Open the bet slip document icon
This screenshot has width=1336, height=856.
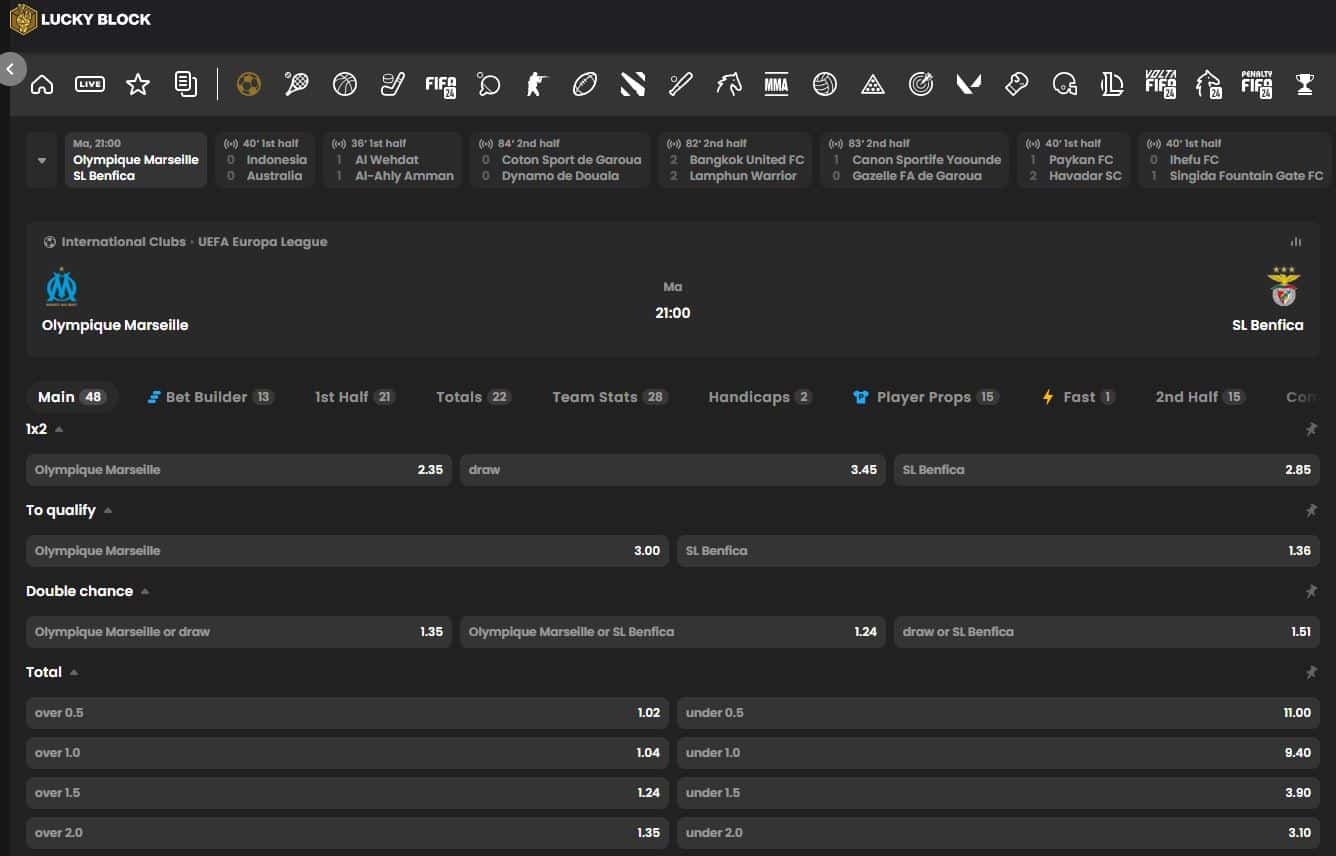pyautogui.click(x=186, y=84)
